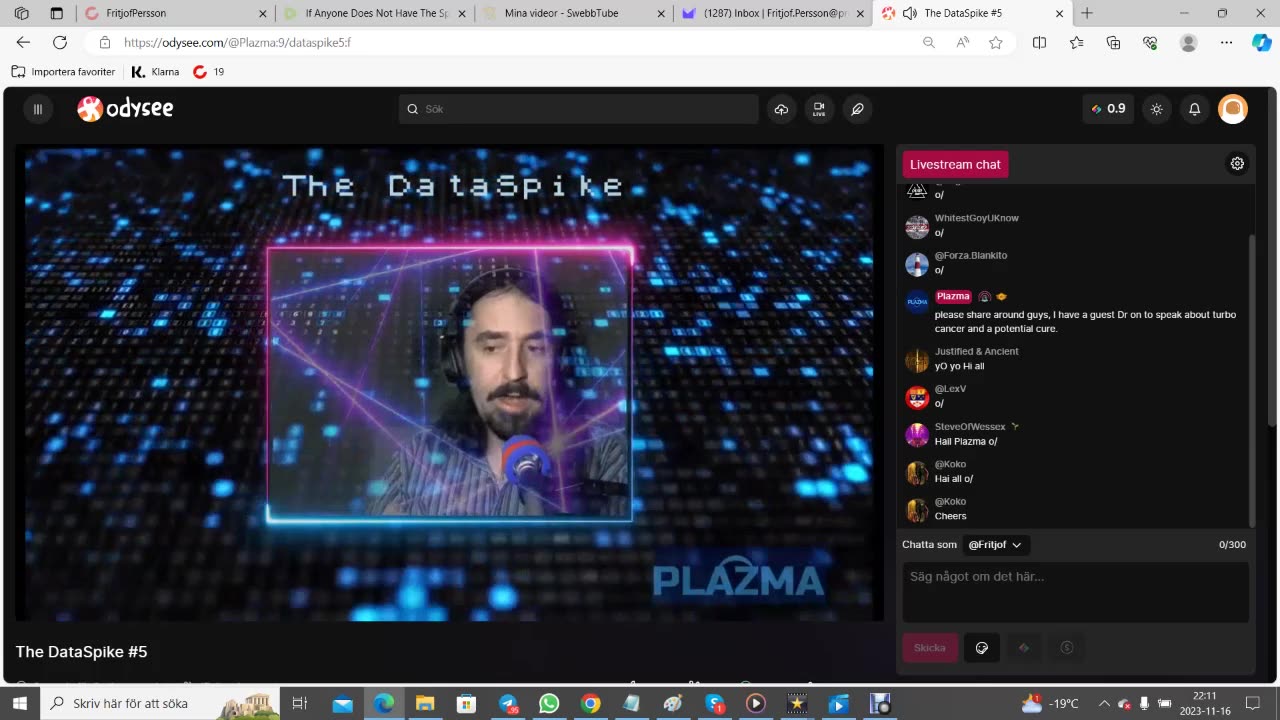Click the WhitestGoyUKnow username in chat
The image size is (1280, 720).
click(x=976, y=218)
